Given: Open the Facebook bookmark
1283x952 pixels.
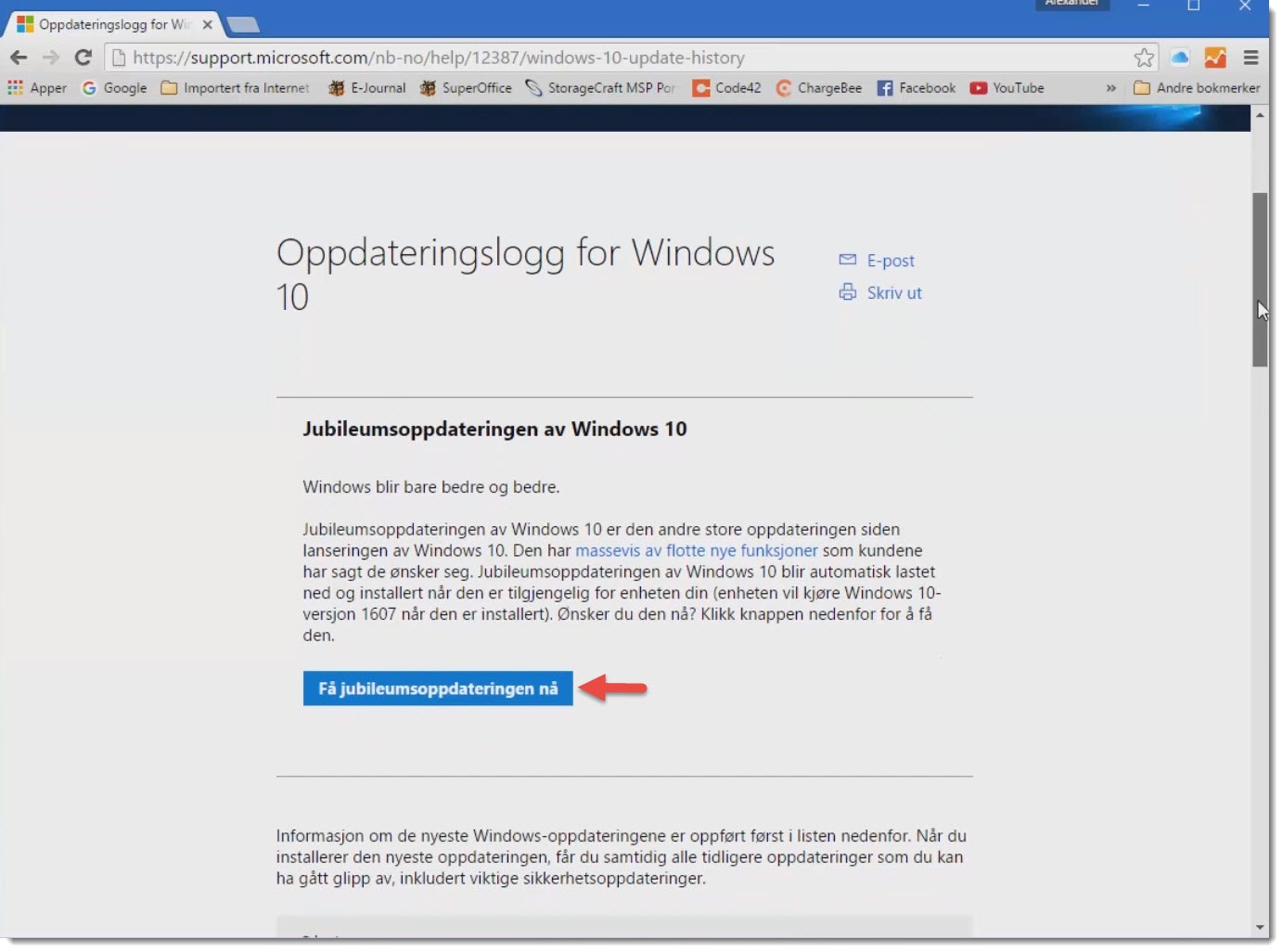Looking at the screenshot, I should (917, 88).
